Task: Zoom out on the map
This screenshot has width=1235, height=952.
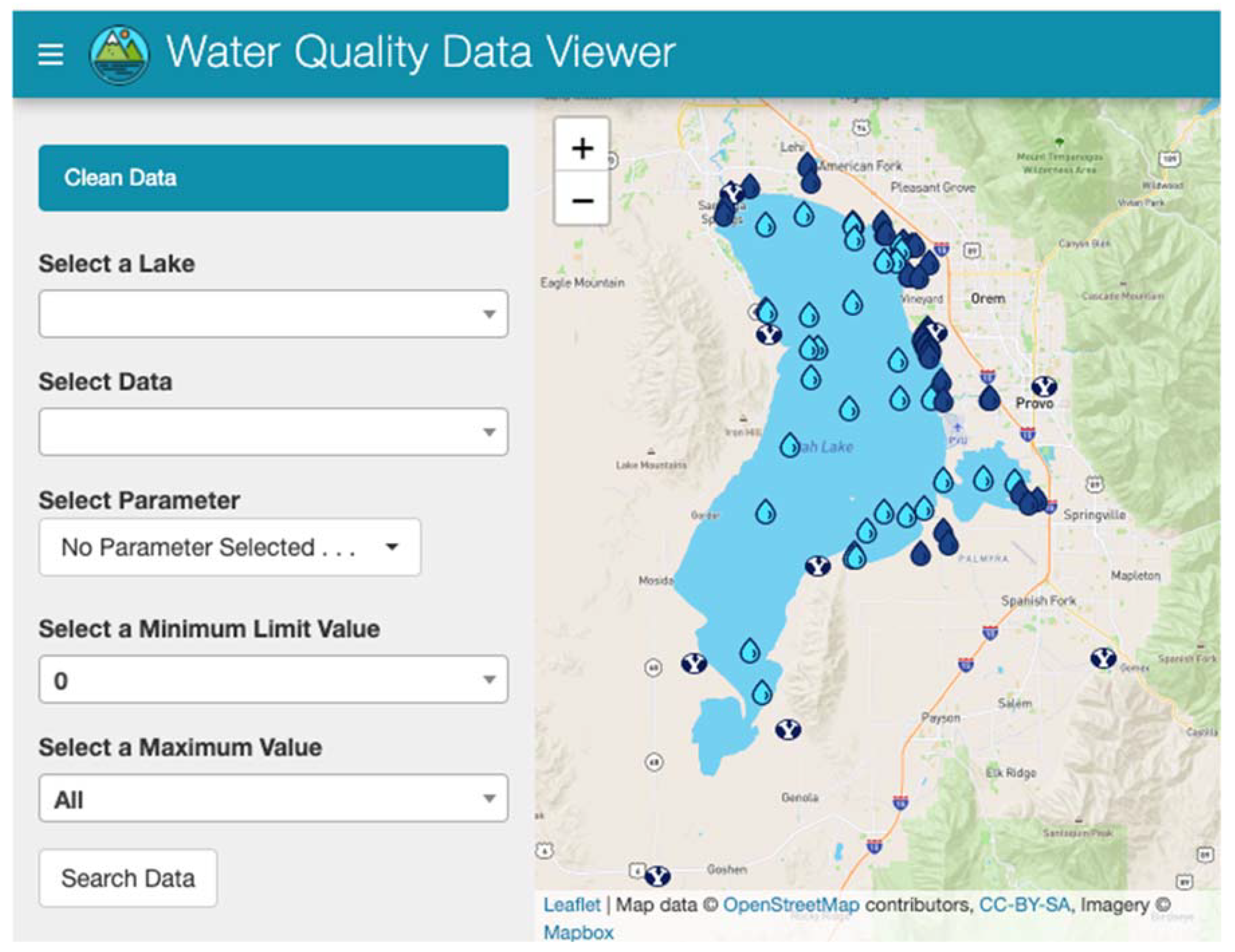Action: pos(582,200)
